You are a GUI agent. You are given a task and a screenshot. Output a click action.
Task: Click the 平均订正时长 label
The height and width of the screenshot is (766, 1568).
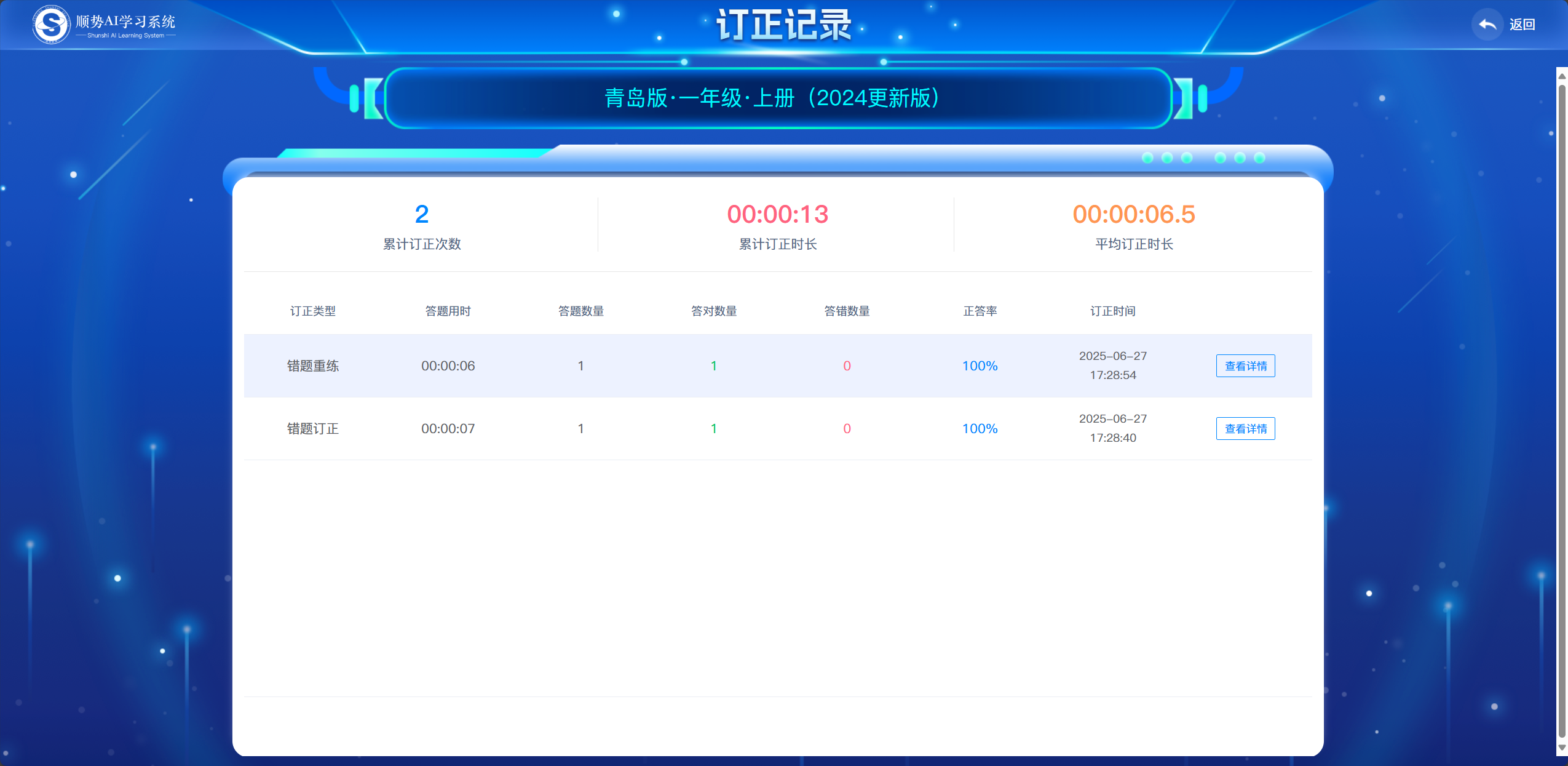point(1134,244)
